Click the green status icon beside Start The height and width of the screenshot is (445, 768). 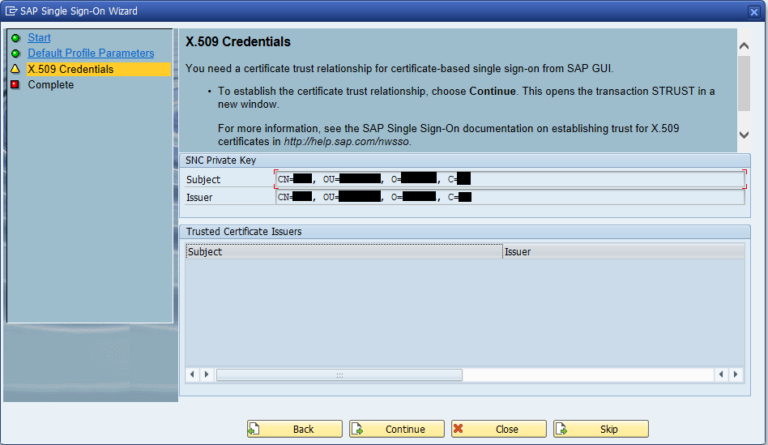16,38
